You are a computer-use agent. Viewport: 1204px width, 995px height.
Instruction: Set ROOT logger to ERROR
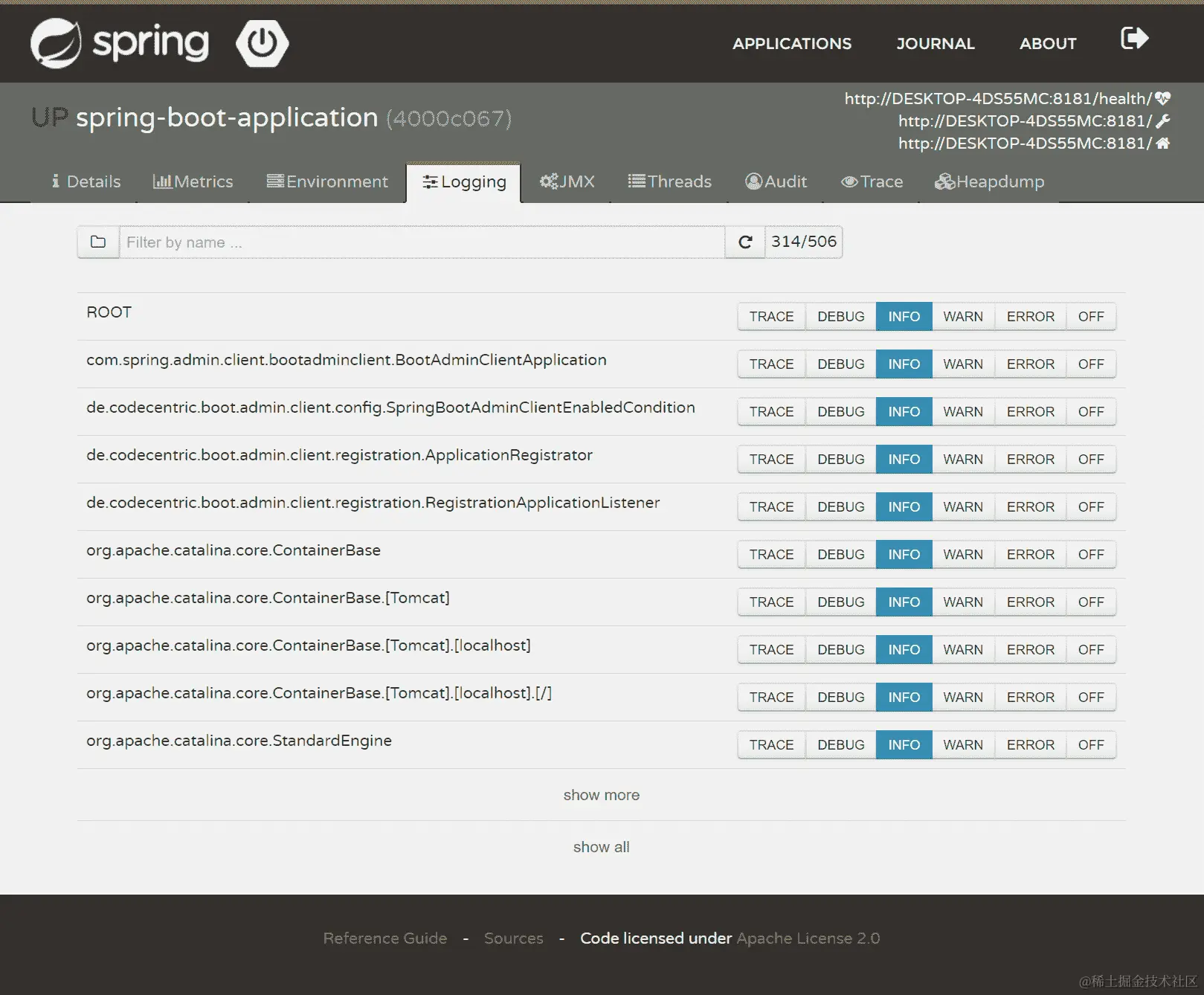tap(1031, 316)
